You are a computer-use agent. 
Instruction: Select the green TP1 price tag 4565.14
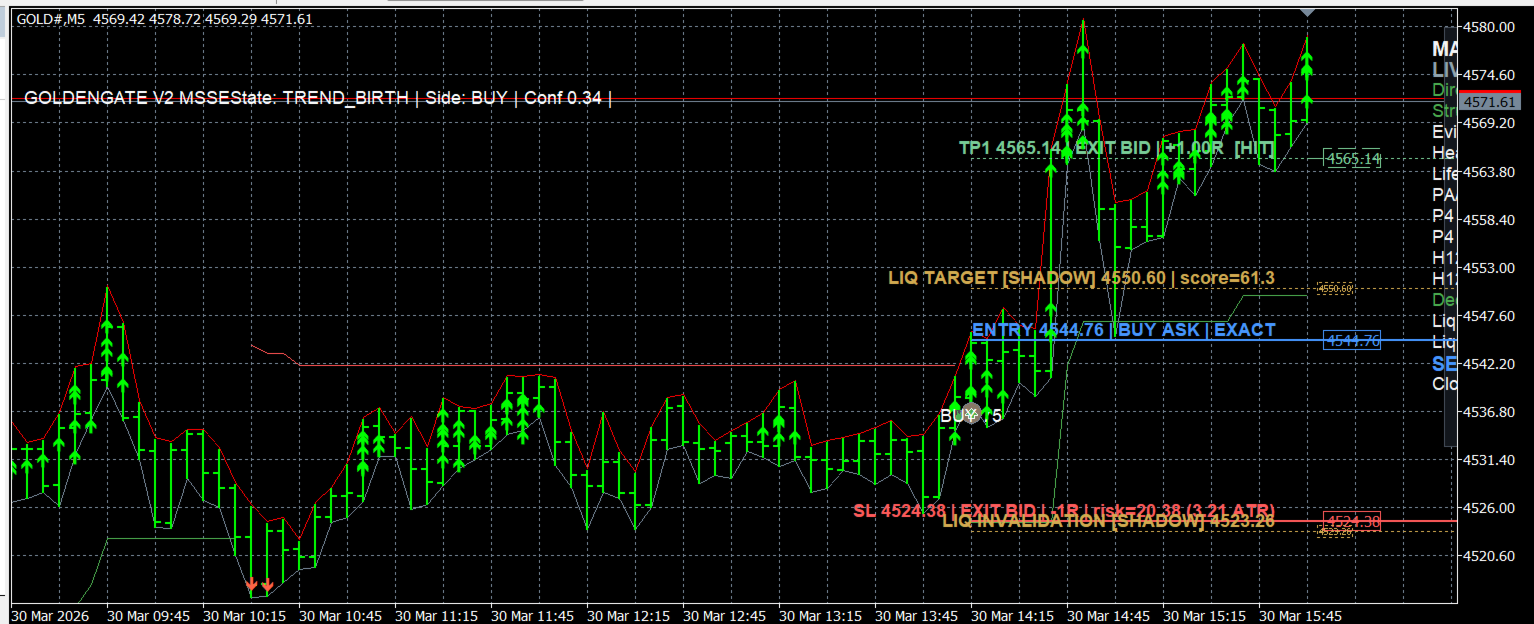coord(1352,159)
